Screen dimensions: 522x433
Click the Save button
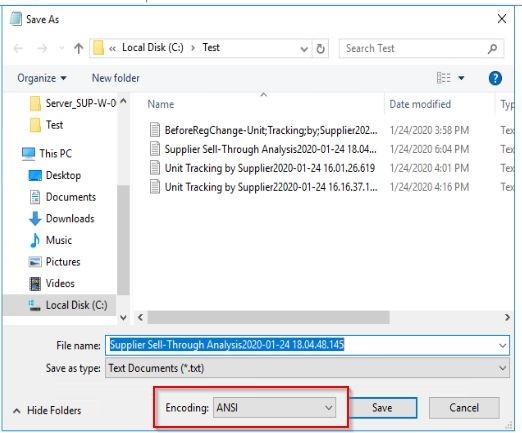click(382, 408)
